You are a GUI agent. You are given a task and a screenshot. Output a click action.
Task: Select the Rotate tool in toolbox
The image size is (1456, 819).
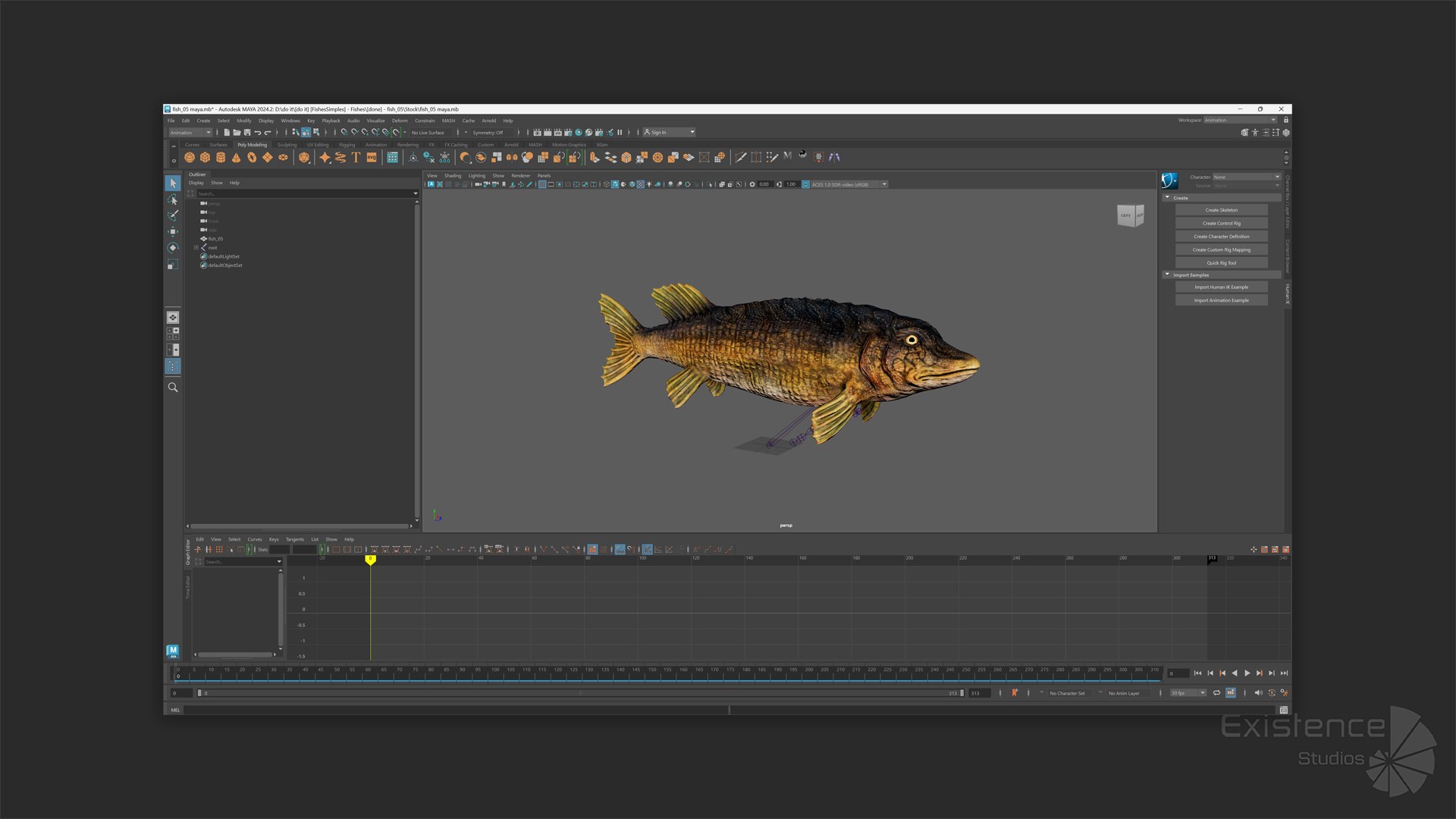[x=173, y=247]
